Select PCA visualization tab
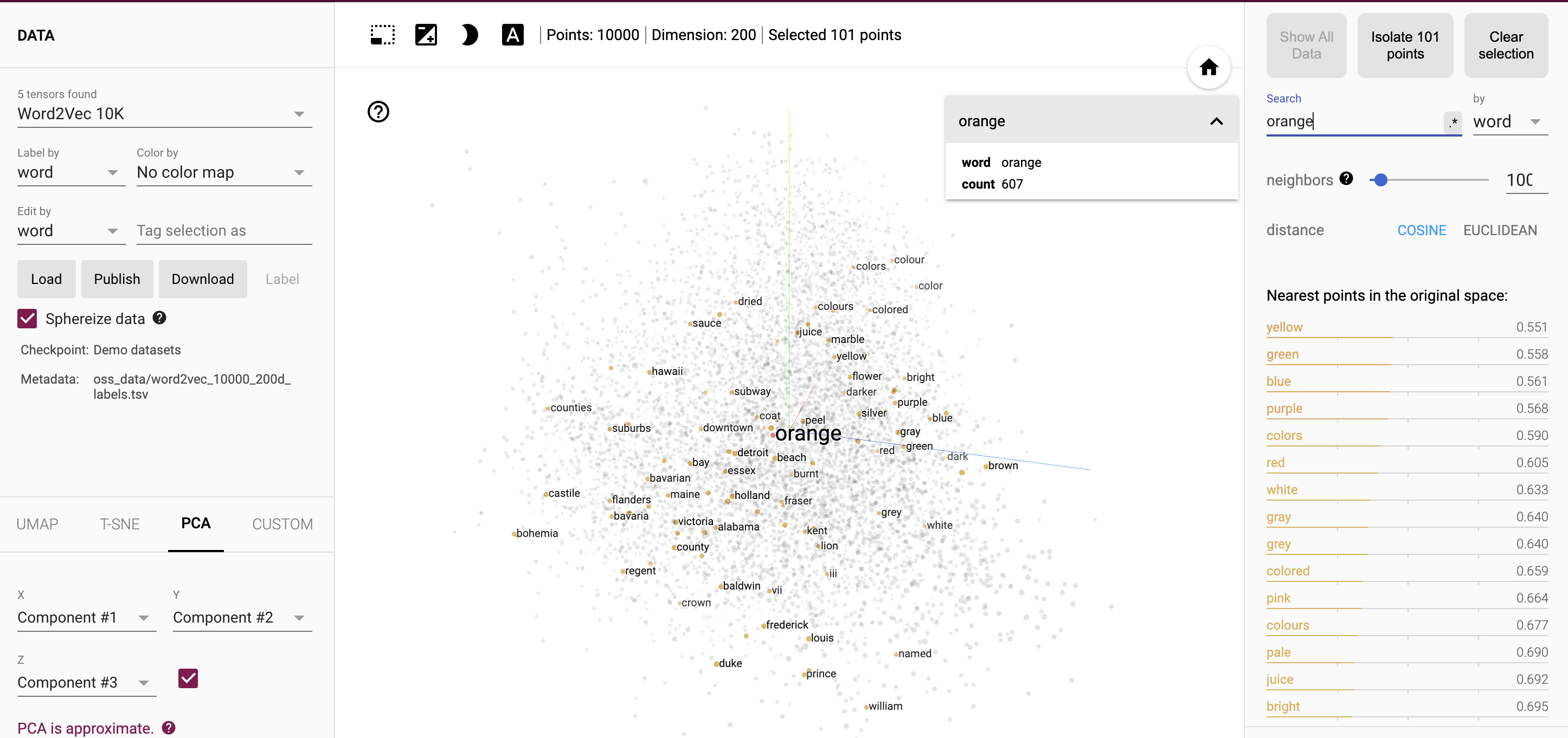The height and width of the screenshot is (738, 1568). coord(196,523)
